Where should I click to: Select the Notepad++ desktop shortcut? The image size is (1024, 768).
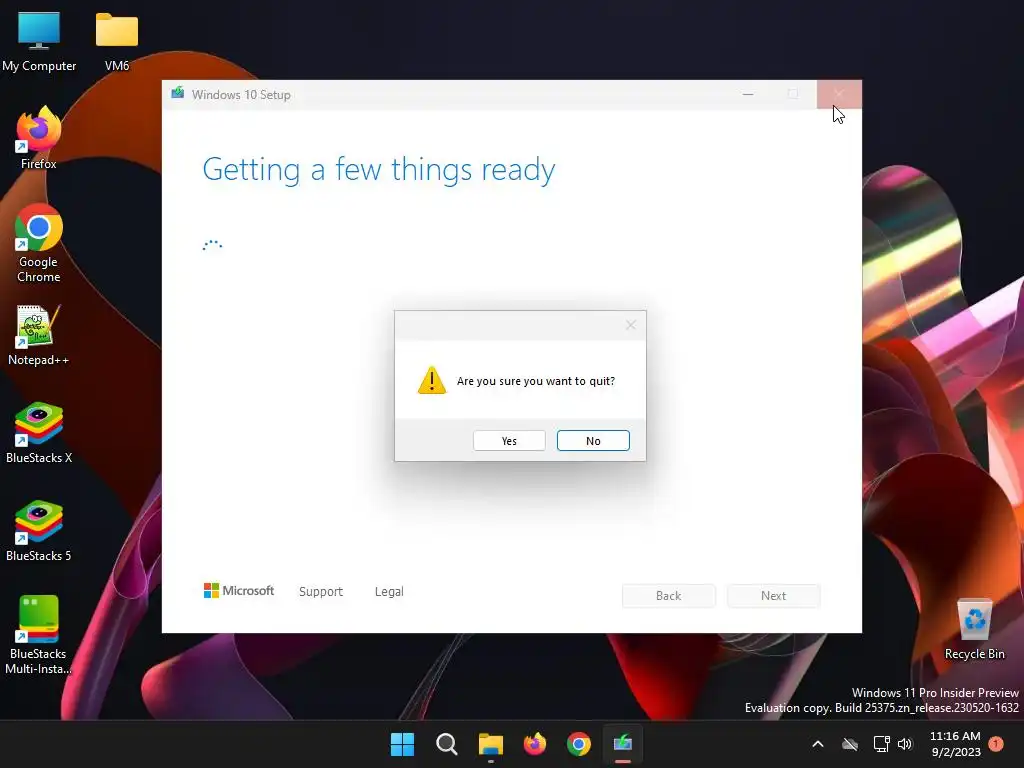[39, 336]
